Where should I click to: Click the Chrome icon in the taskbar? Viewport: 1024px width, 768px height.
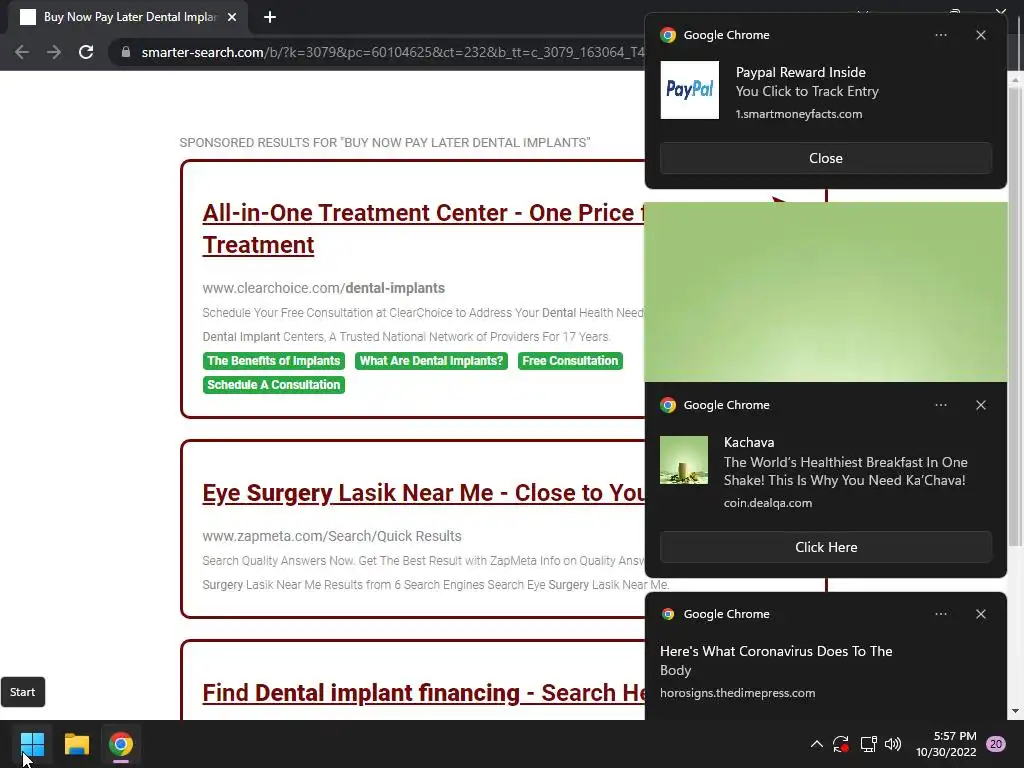point(121,744)
